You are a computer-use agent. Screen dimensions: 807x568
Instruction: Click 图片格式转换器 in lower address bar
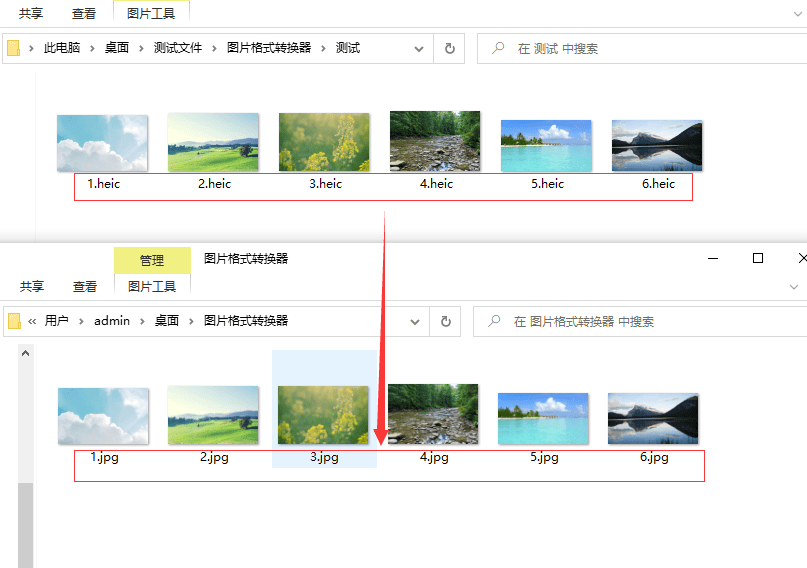tap(246, 321)
